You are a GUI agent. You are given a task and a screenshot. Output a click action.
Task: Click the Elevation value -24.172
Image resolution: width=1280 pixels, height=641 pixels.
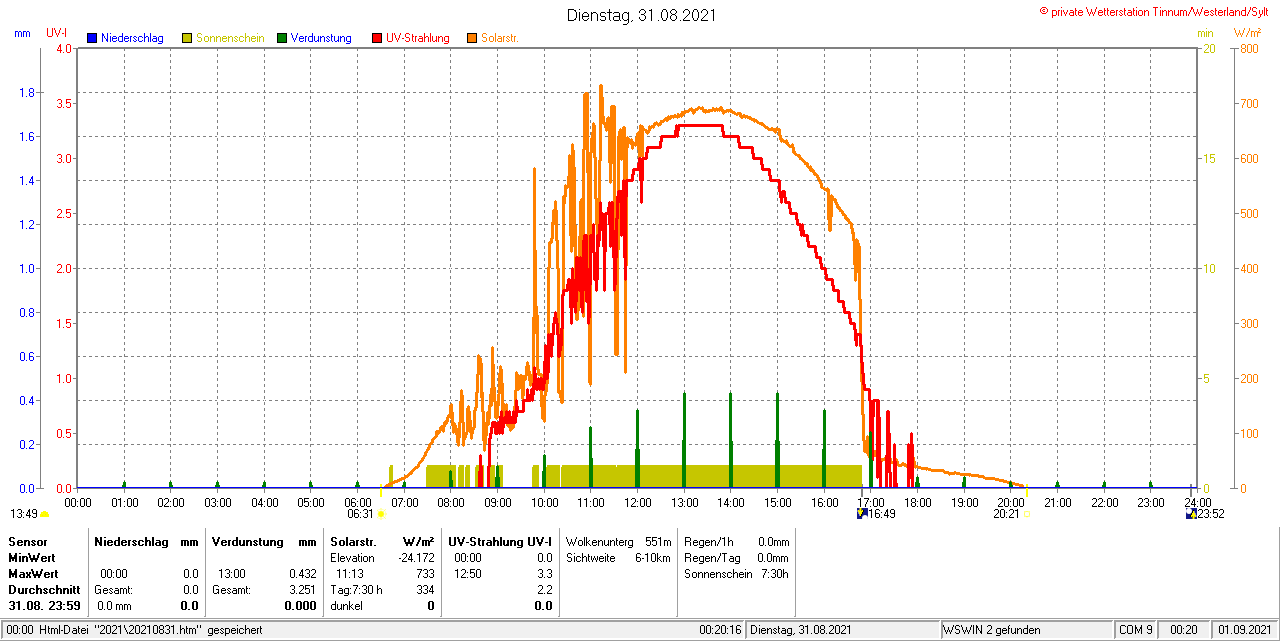(417, 558)
